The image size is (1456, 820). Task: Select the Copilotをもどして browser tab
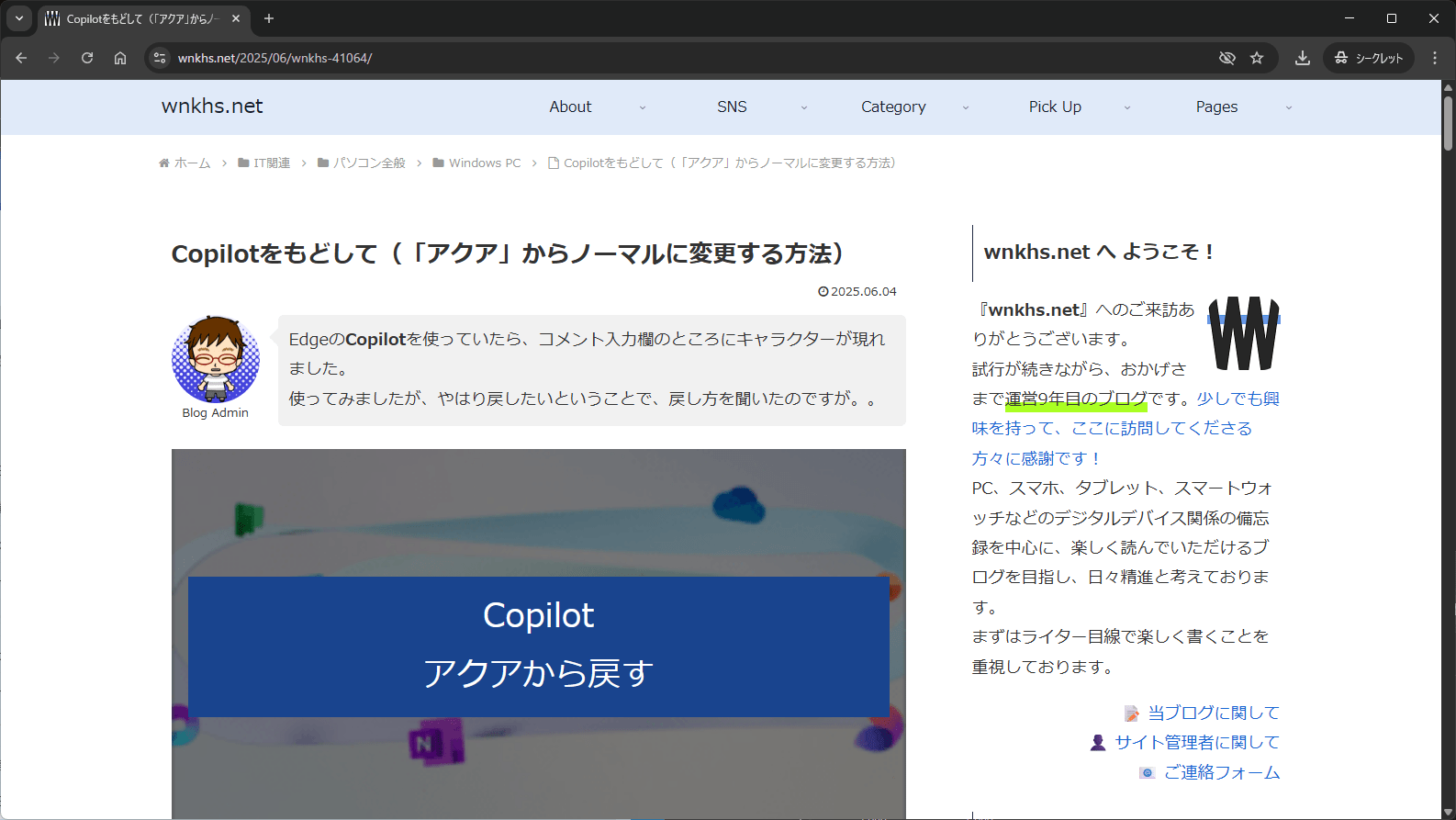tap(143, 18)
